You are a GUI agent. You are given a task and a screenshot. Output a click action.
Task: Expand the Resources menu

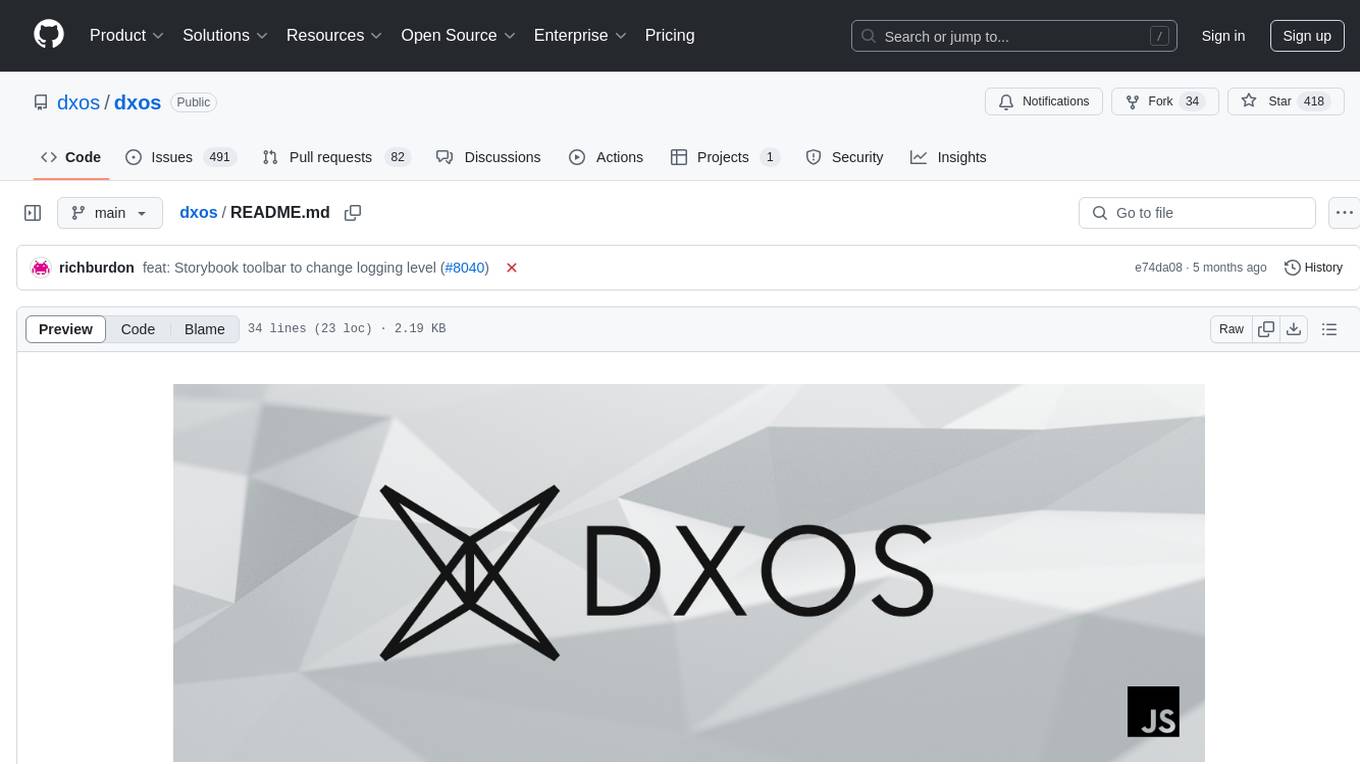[x=334, y=35]
